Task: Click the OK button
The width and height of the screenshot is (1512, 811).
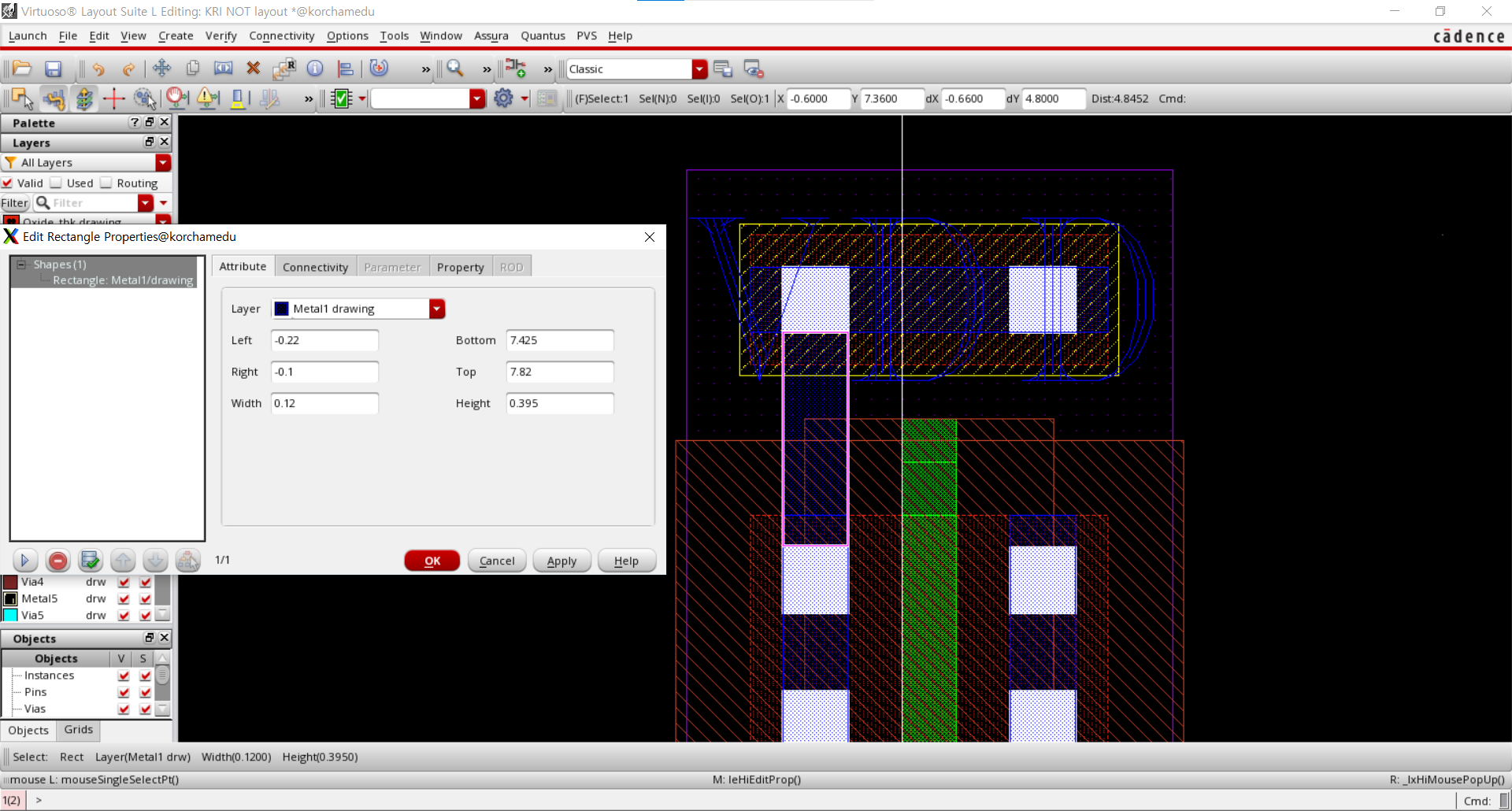Action: 432,561
